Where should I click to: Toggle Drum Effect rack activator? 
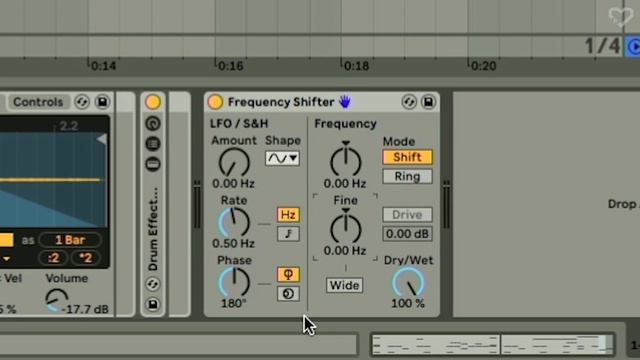153,102
